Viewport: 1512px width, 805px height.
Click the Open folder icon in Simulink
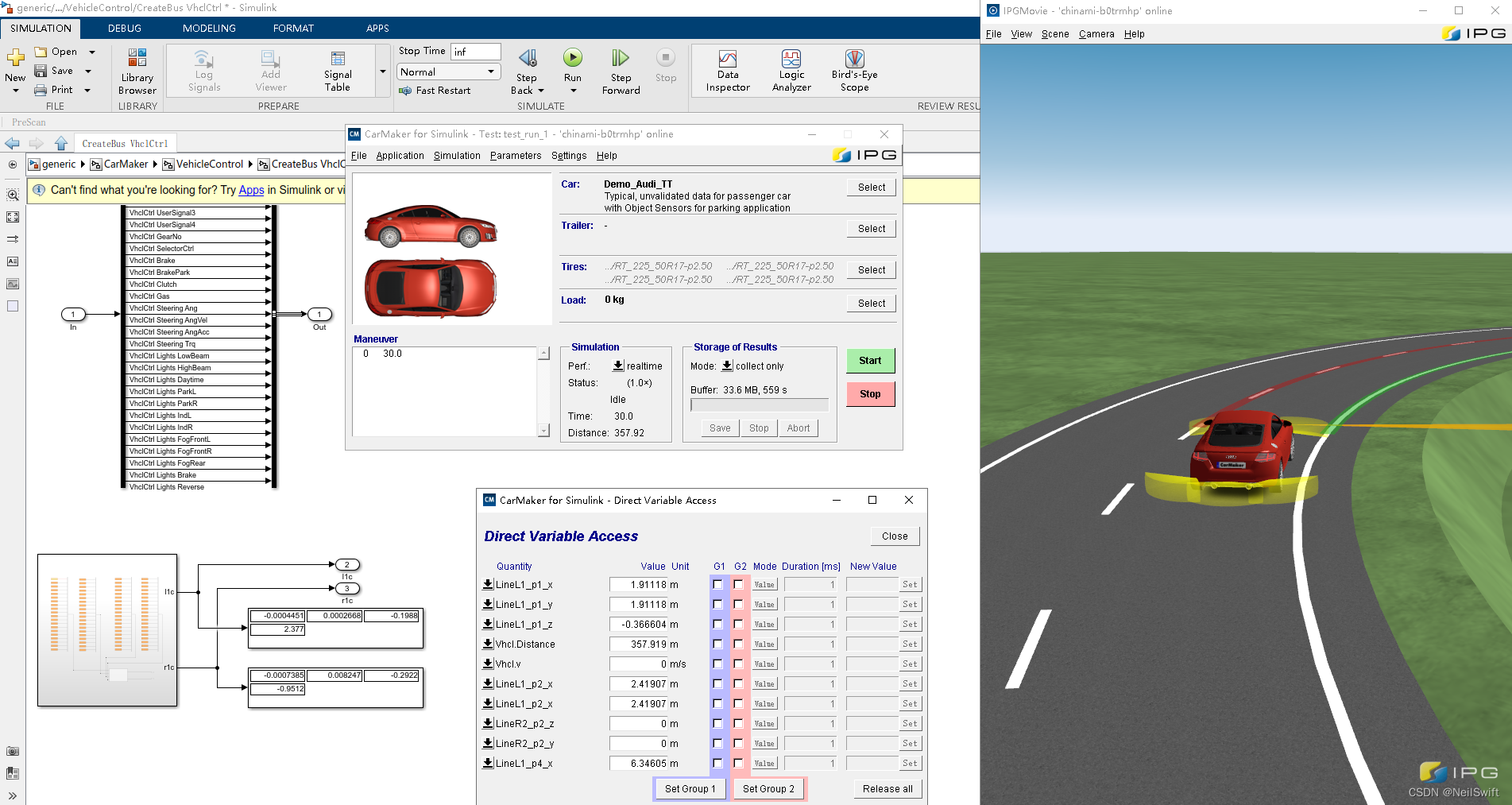[x=41, y=52]
